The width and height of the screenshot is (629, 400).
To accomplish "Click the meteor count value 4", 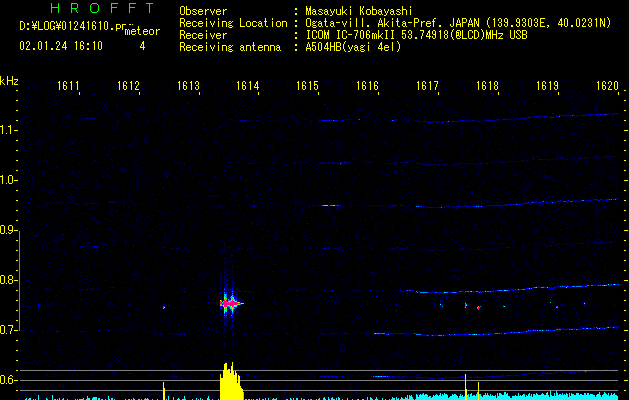I will 142,46.
